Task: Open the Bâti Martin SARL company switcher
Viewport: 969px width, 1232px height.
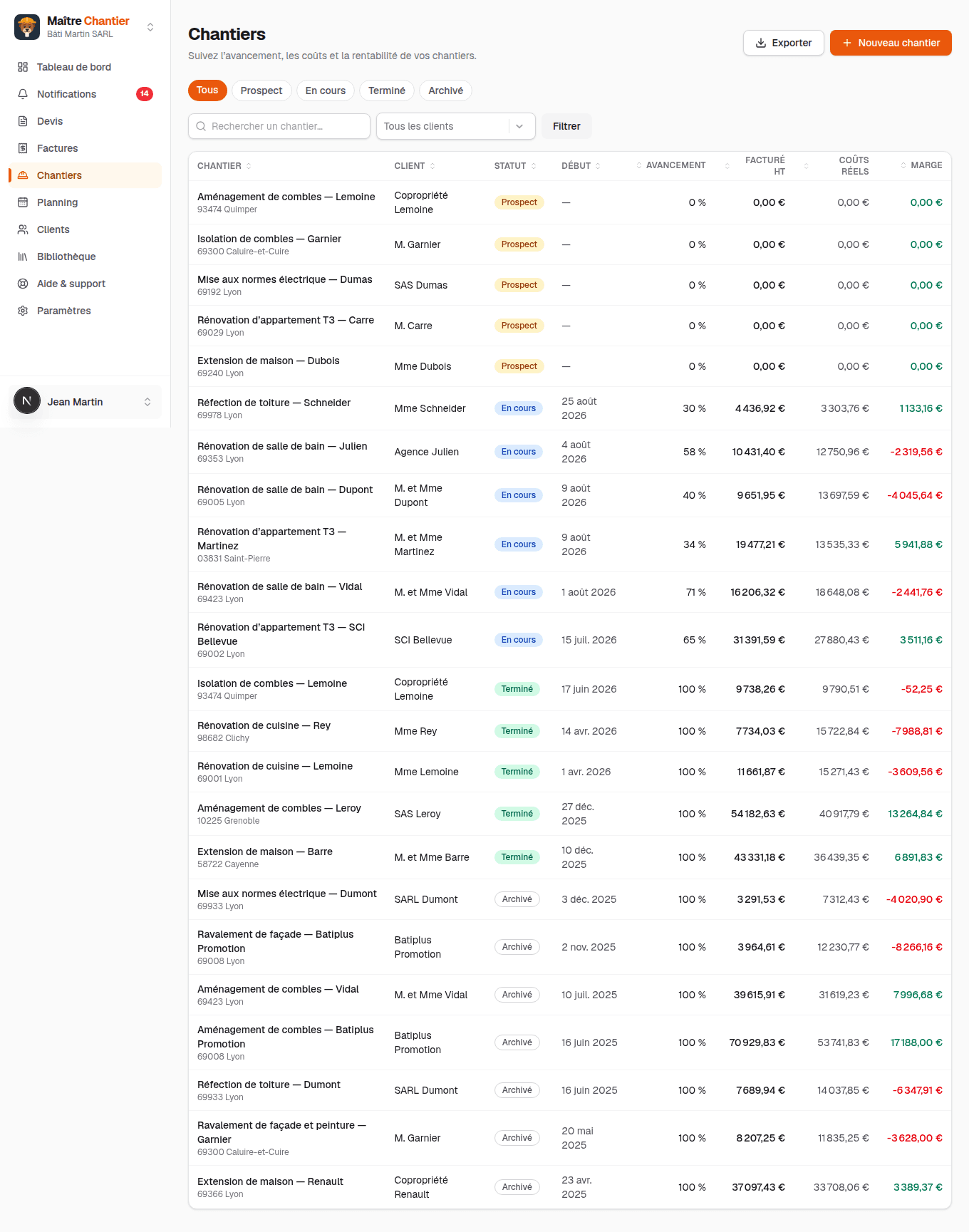Action: [x=85, y=27]
